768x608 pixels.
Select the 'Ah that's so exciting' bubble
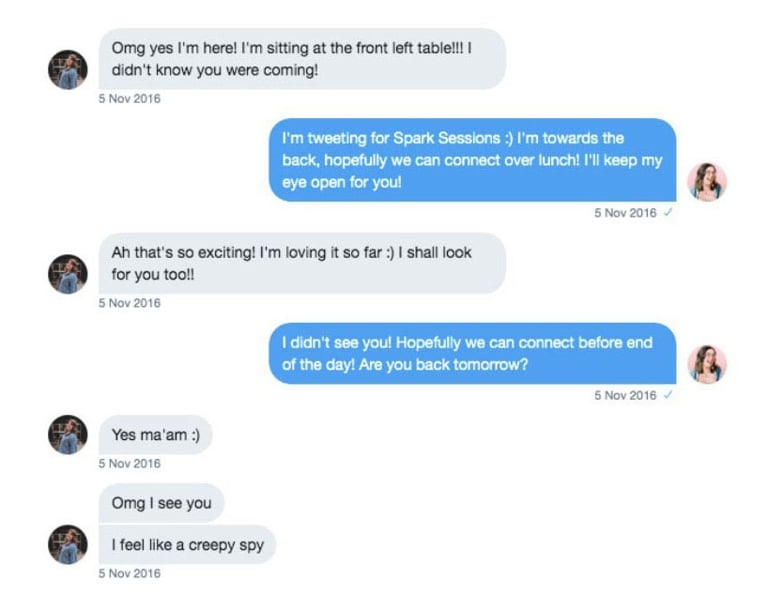(x=302, y=263)
